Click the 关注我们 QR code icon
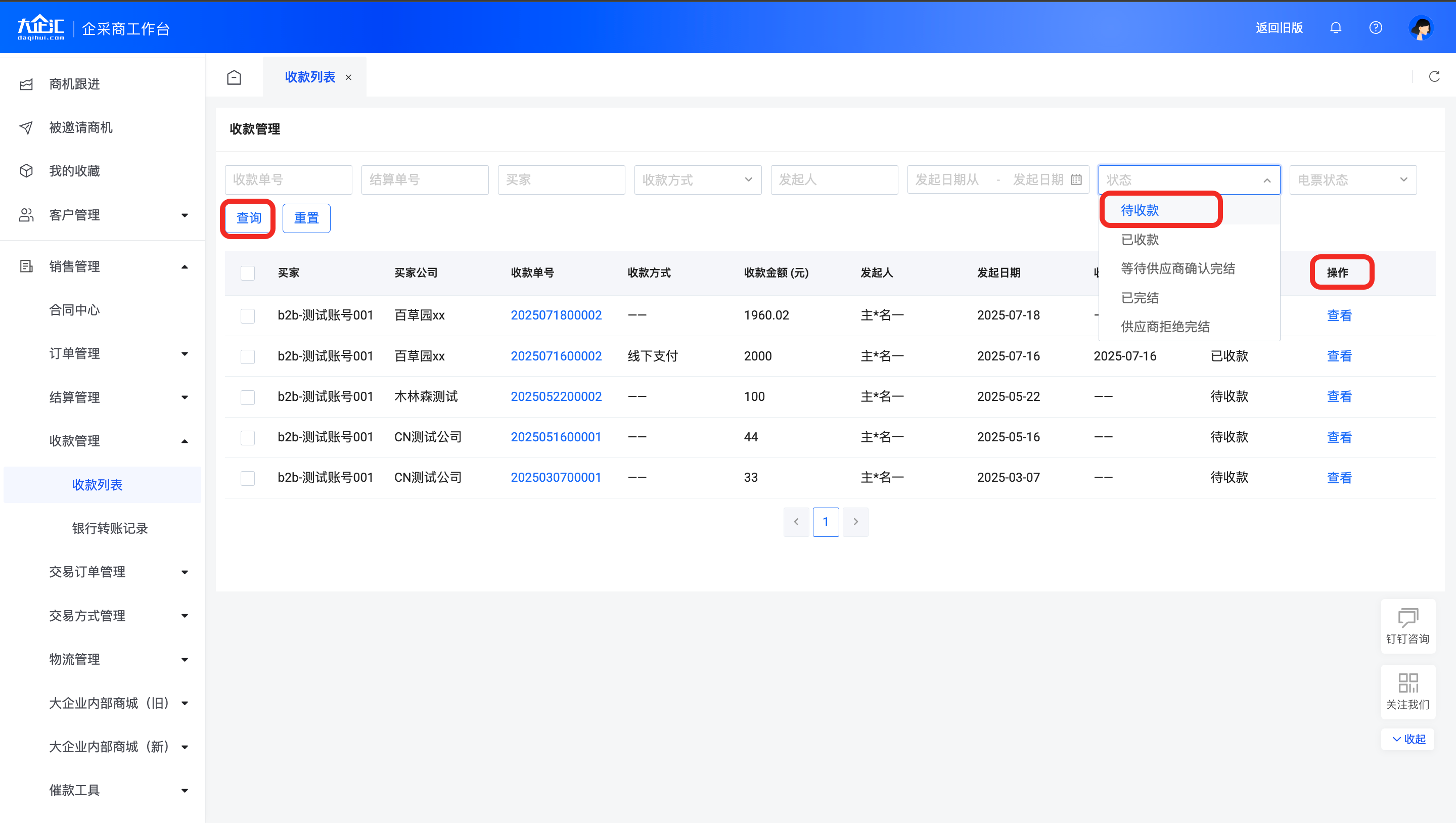Image resolution: width=1456 pixels, height=823 pixels. pos(1407,682)
